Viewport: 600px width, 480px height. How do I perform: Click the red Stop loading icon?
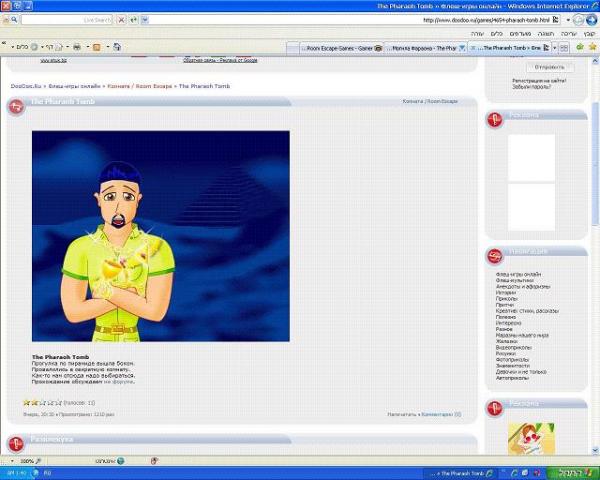[121, 20]
